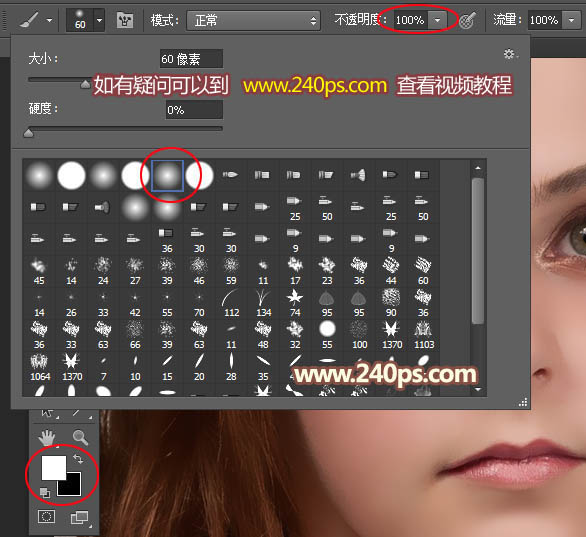Screen dimensions: 586x537
Task: Open the brush panel toggle icon
Action: click(x=125, y=20)
